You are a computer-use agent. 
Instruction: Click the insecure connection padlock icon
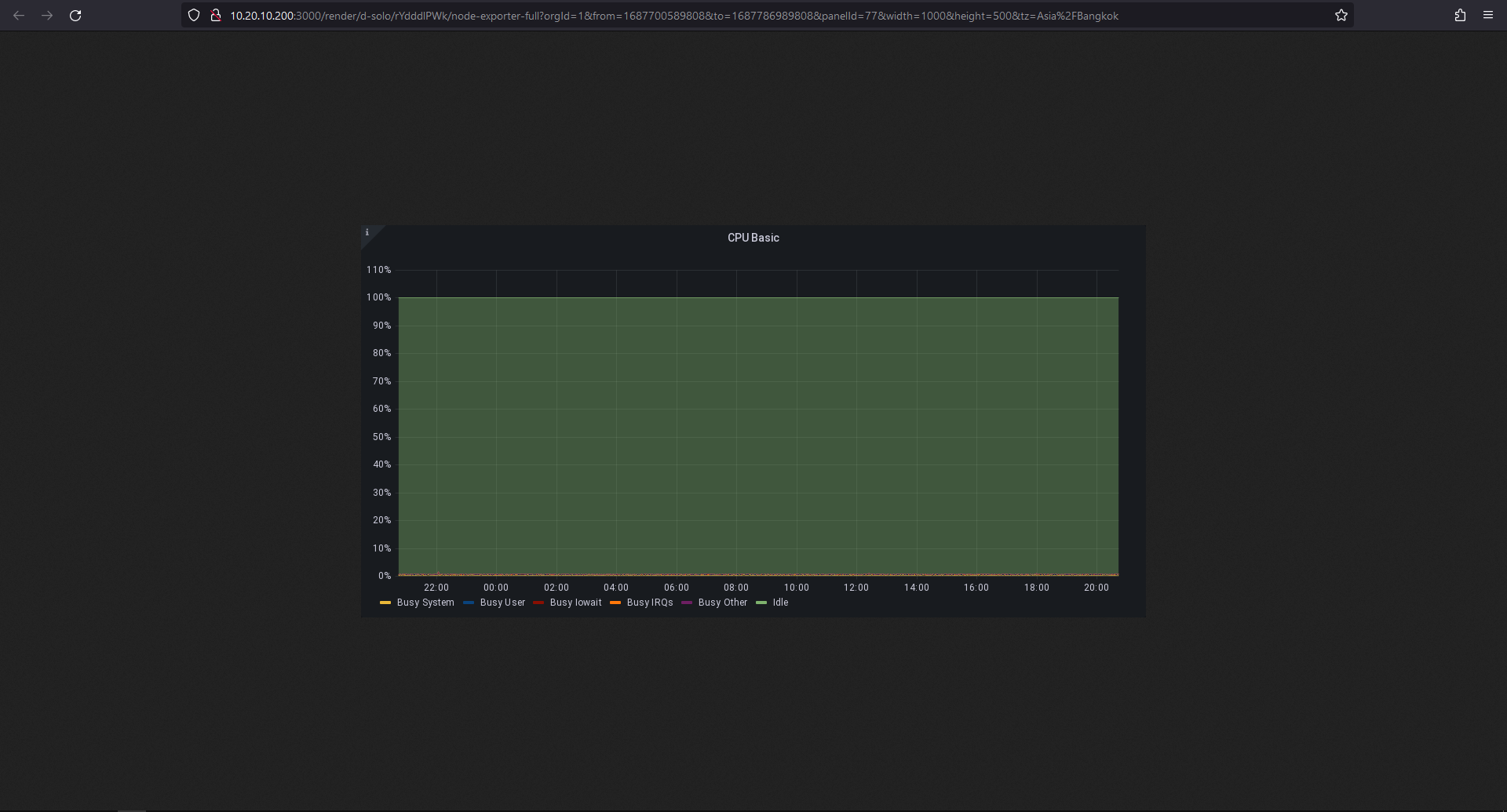[x=215, y=16]
